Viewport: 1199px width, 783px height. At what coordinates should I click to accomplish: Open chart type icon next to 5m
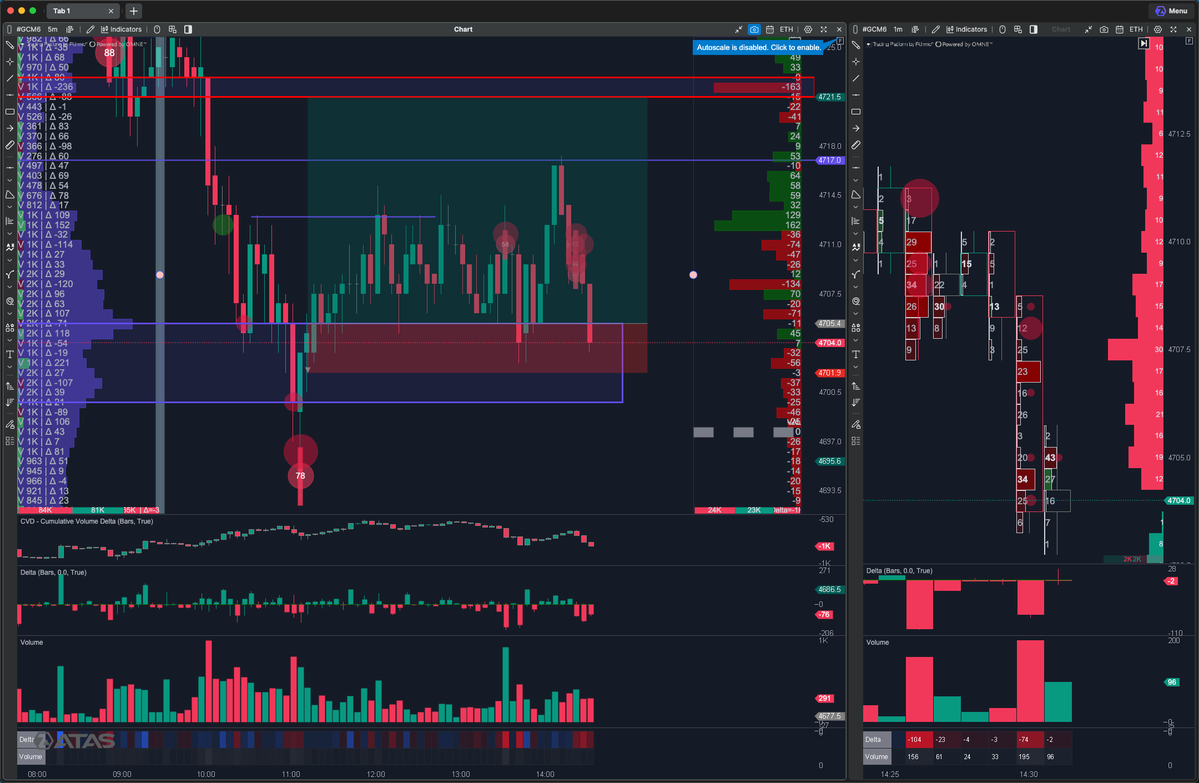point(70,29)
